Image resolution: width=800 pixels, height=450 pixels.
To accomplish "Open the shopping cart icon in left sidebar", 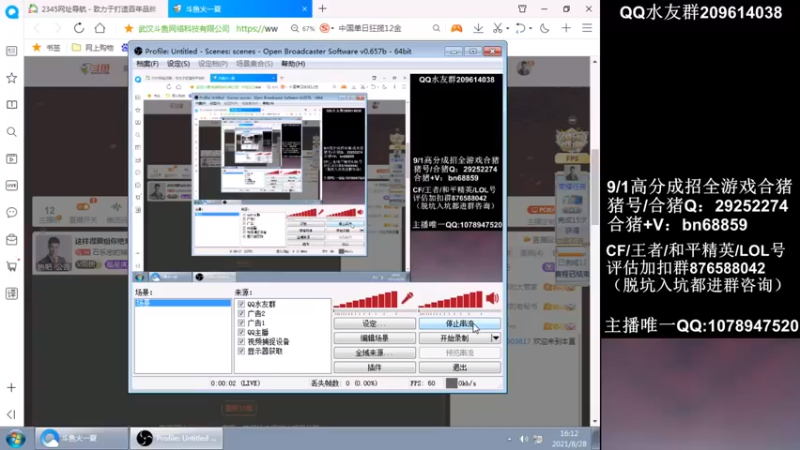I will point(11,266).
